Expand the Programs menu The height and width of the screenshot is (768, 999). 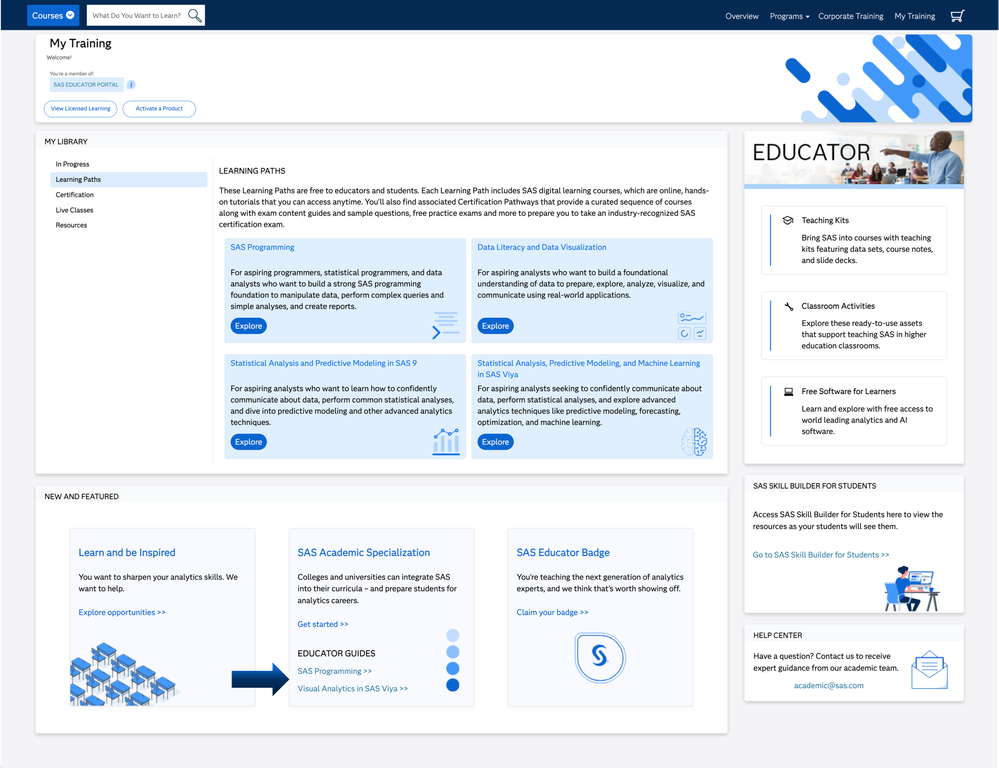coord(789,17)
